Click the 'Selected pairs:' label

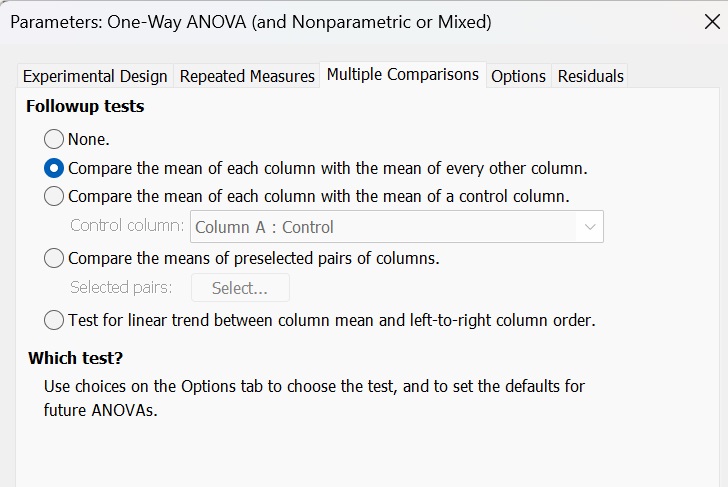coord(121,288)
